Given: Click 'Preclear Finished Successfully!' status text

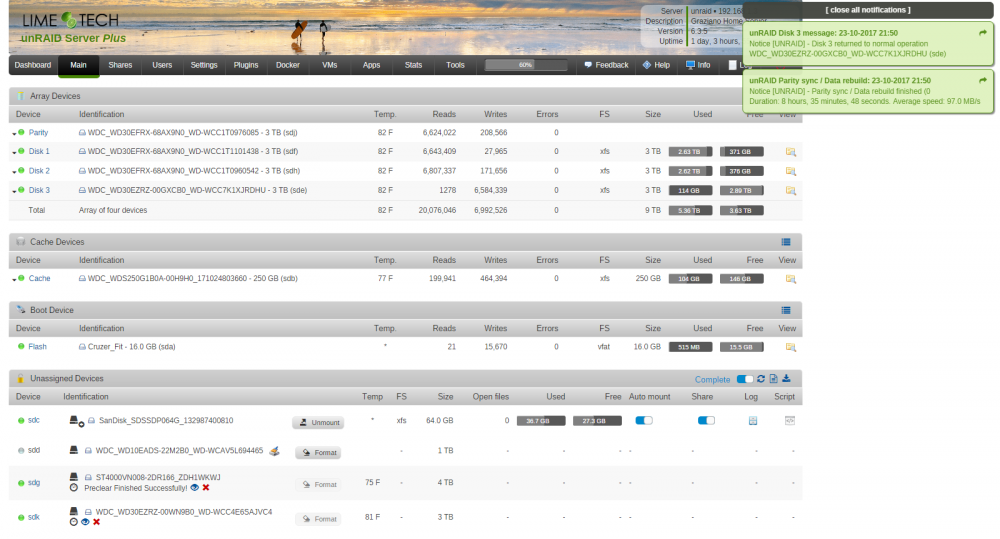Looking at the screenshot, I should [136, 488].
